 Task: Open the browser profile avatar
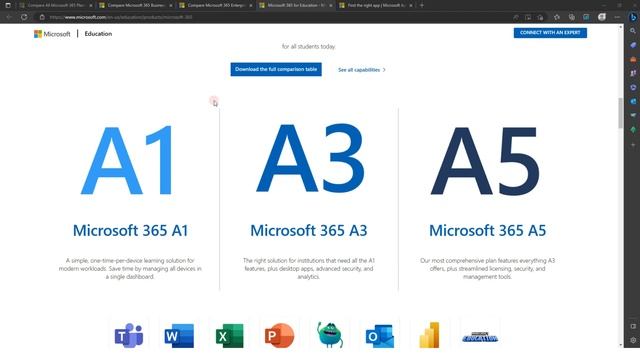[602, 17]
